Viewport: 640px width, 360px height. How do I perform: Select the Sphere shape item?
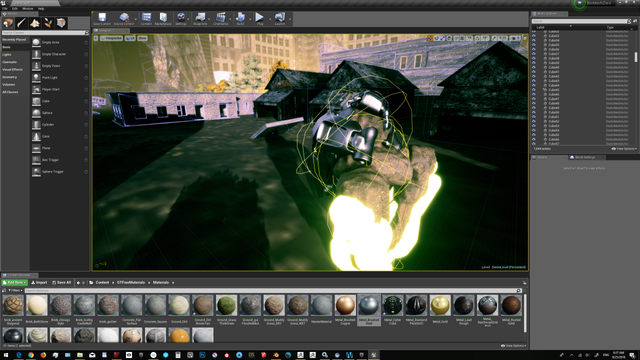point(60,113)
